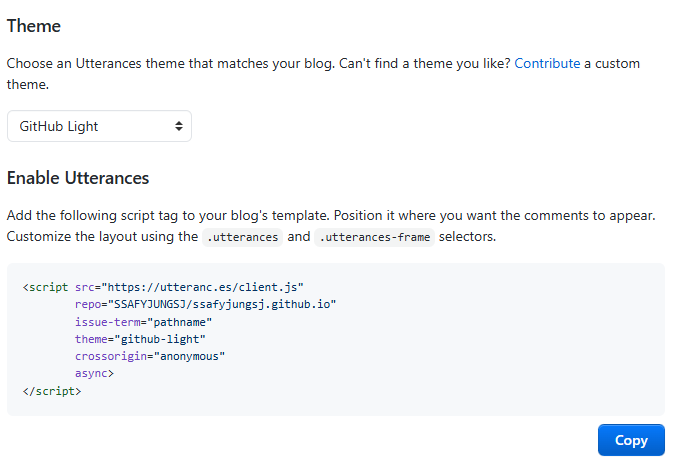This screenshot has height=463, width=676.
Task: Click the .utterances inline code selector
Action: [x=243, y=237]
